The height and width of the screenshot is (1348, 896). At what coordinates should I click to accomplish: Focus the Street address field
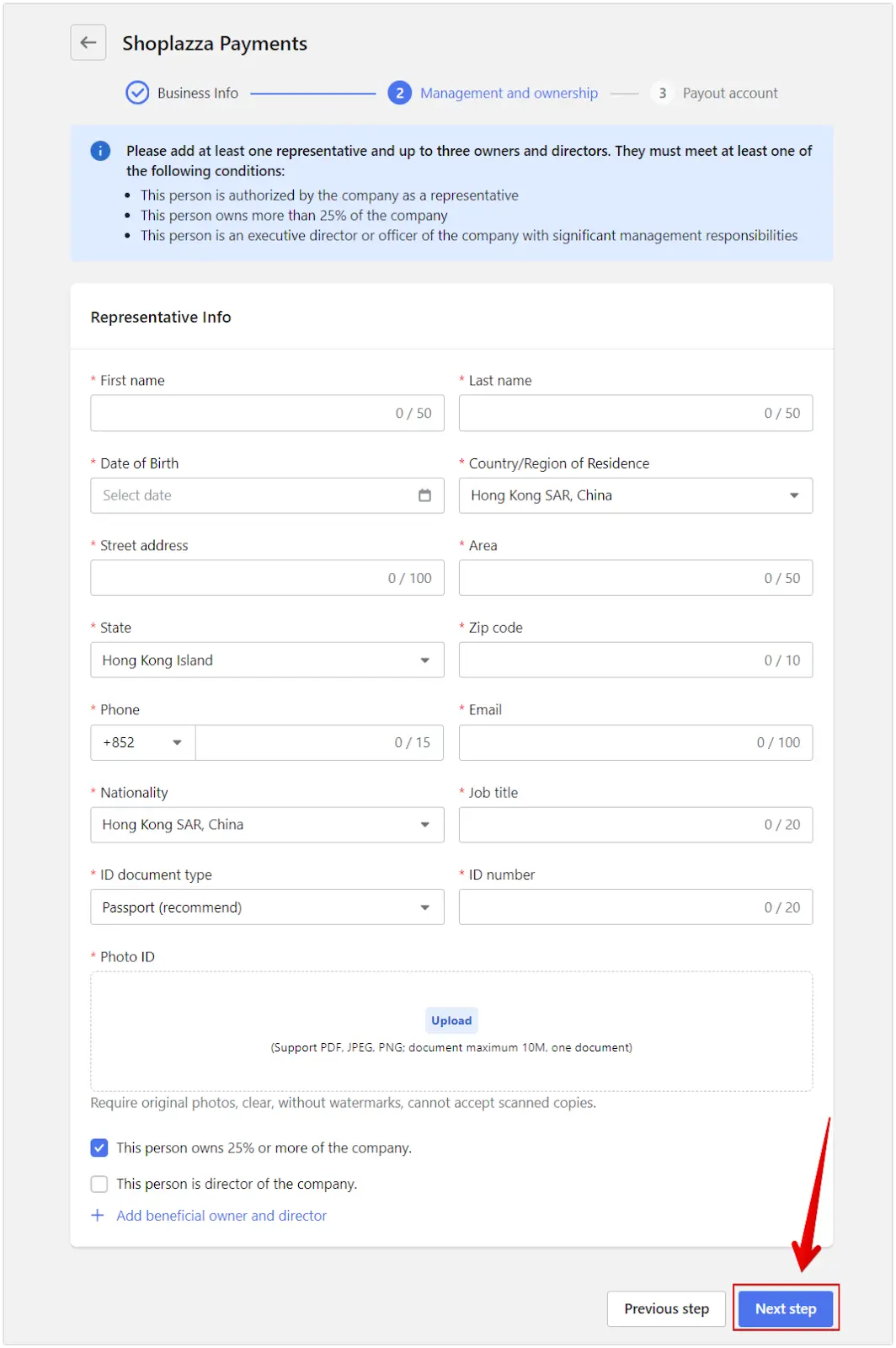point(267,578)
